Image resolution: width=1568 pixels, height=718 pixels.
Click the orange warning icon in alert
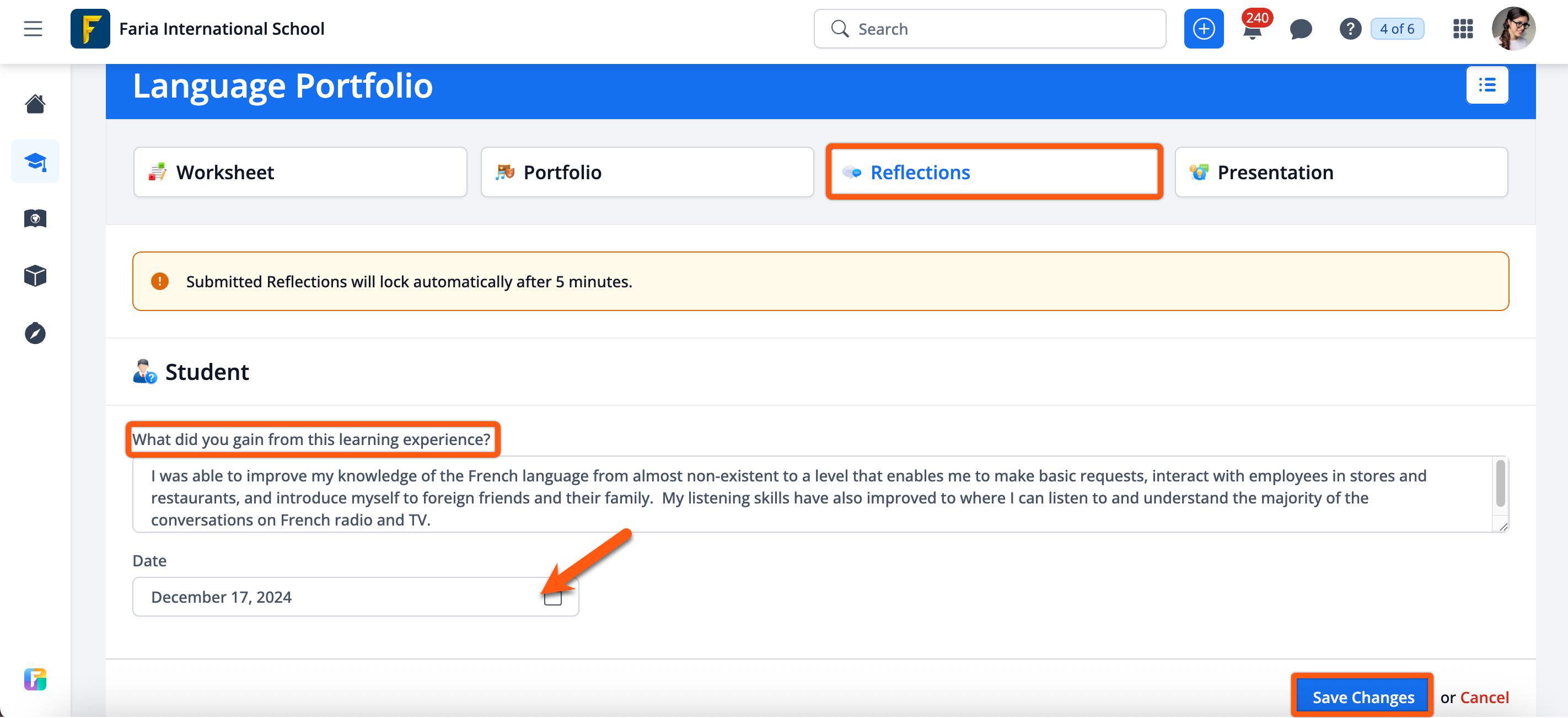[159, 281]
